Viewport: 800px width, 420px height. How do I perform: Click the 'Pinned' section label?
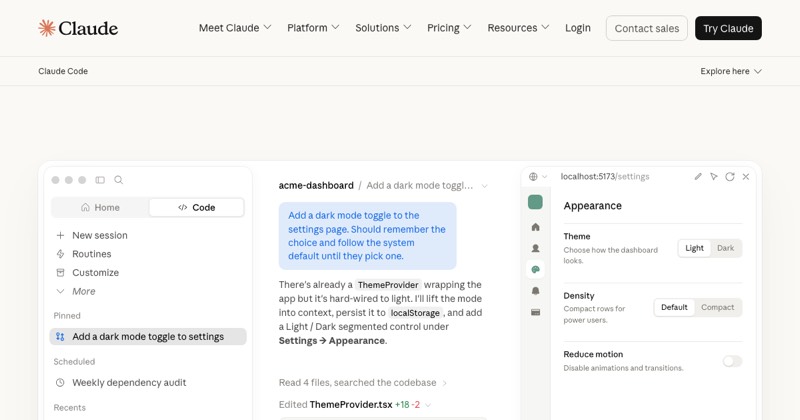(x=67, y=316)
